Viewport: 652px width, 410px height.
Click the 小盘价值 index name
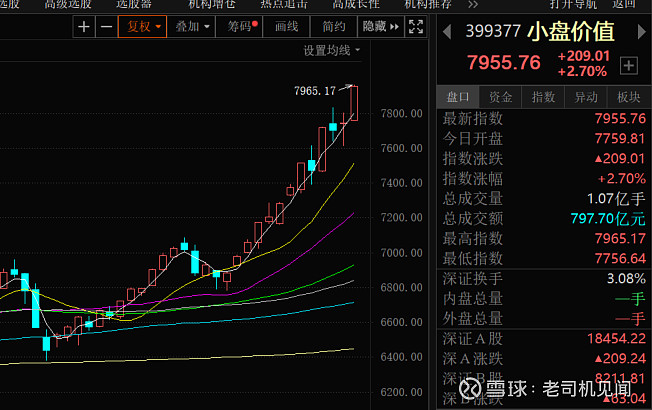point(571,31)
